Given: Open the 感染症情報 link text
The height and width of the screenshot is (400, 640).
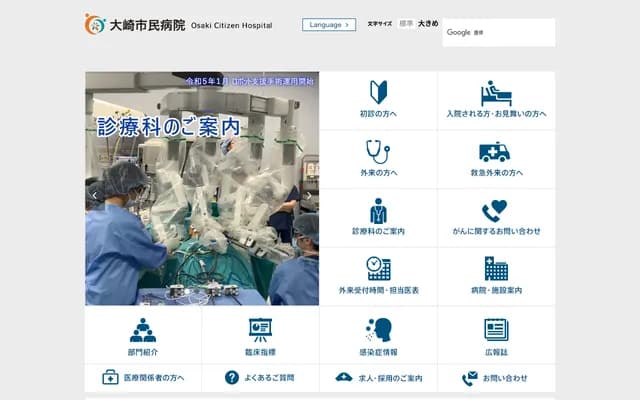Looking at the screenshot, I should 378,352.
